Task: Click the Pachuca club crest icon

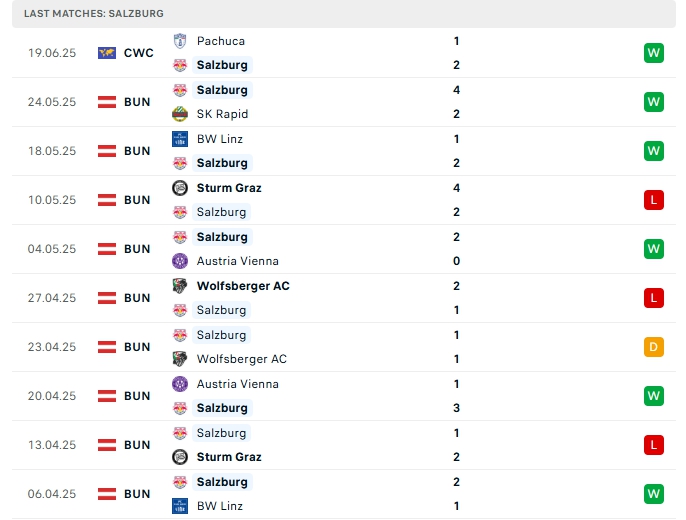Action: click(180, 41)
